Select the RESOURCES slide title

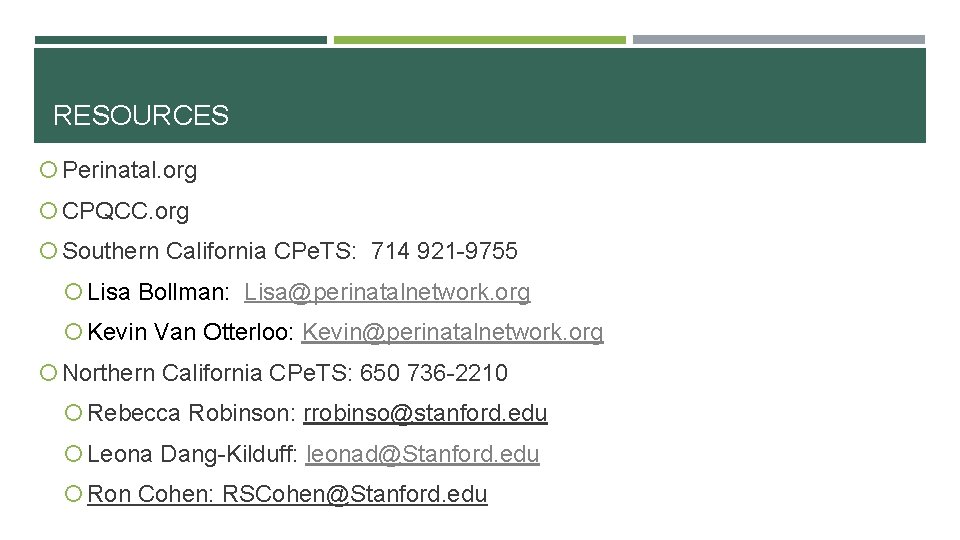[141, 116]
